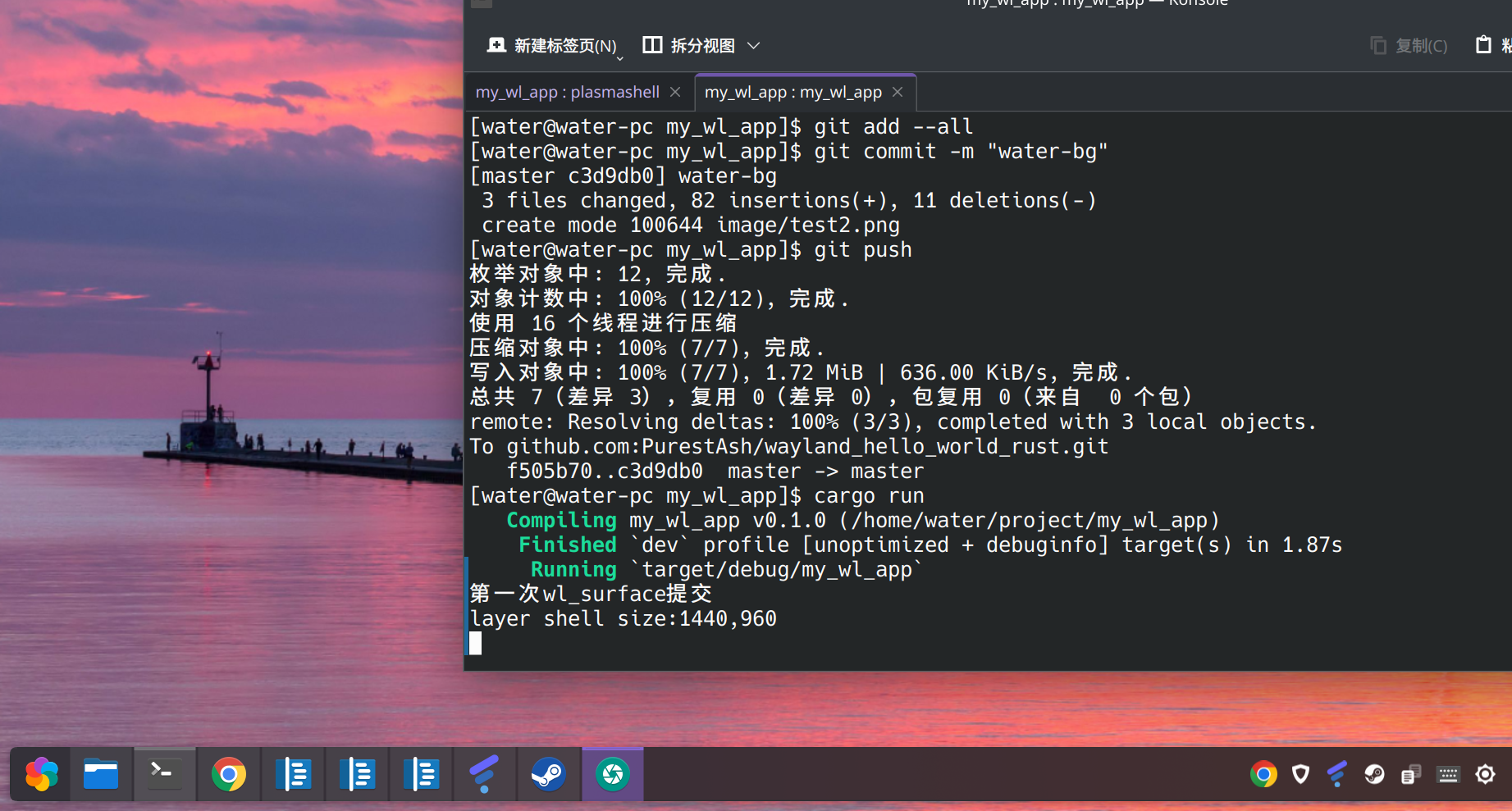The height and width of the screenshot is (811, 1512).
Task: Close the my_wl_app : my_wl_app tab
Action: pyautogui.click(x=898, y=92)
